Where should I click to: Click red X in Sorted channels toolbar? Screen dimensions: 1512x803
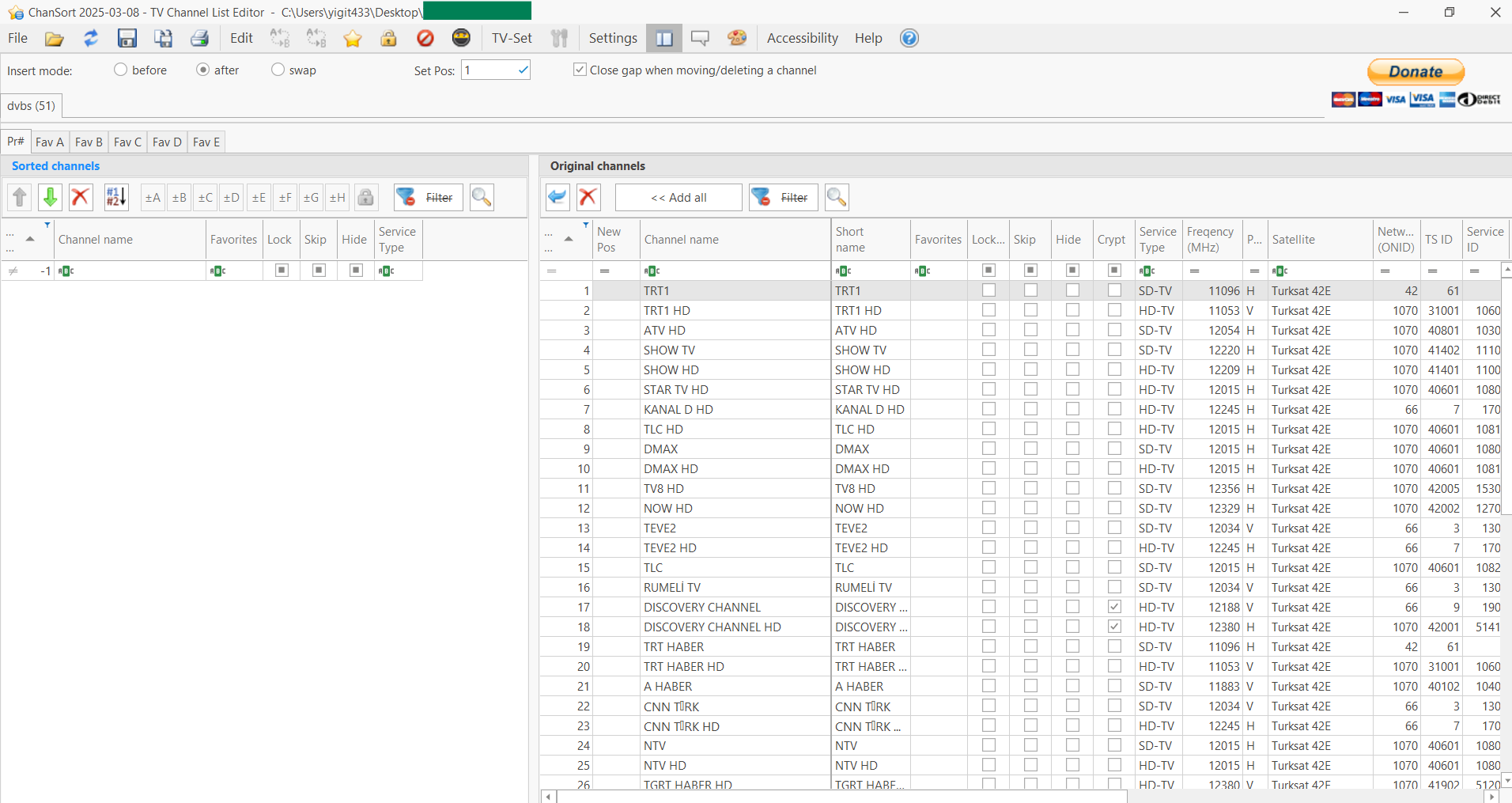point(81,197)
